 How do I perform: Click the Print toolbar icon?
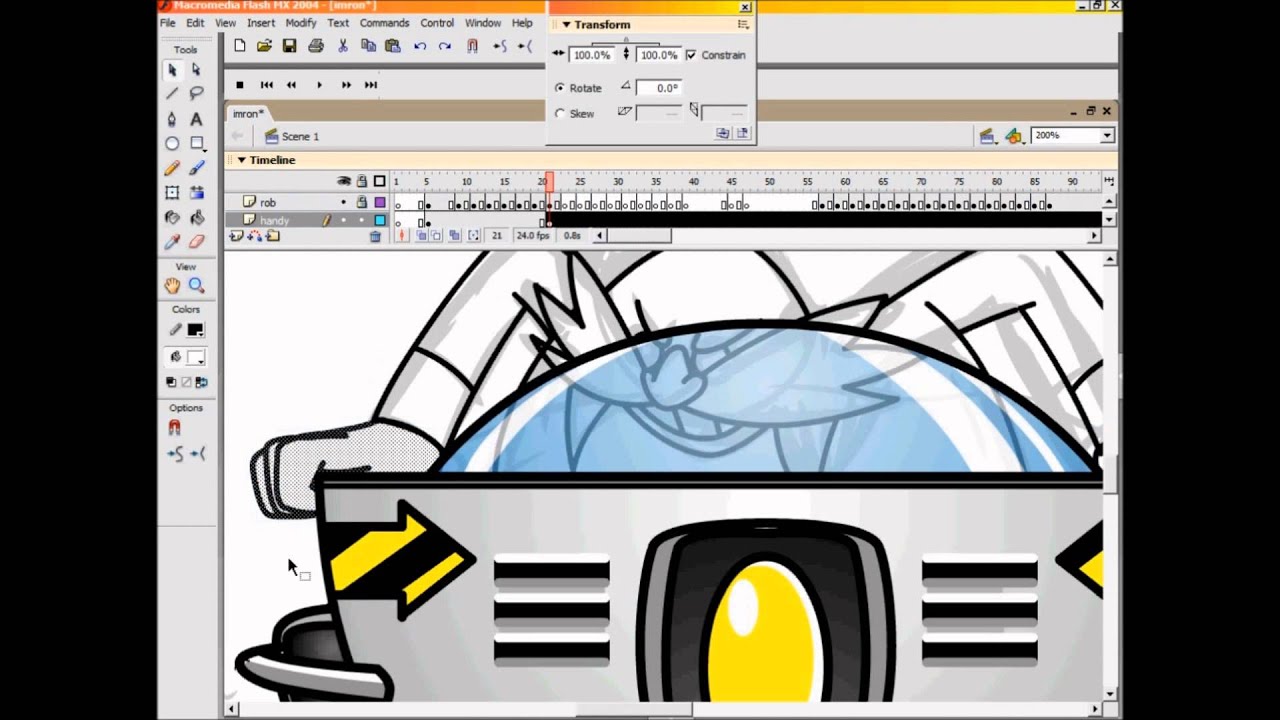pyautogui.click(x=316, y=45)
